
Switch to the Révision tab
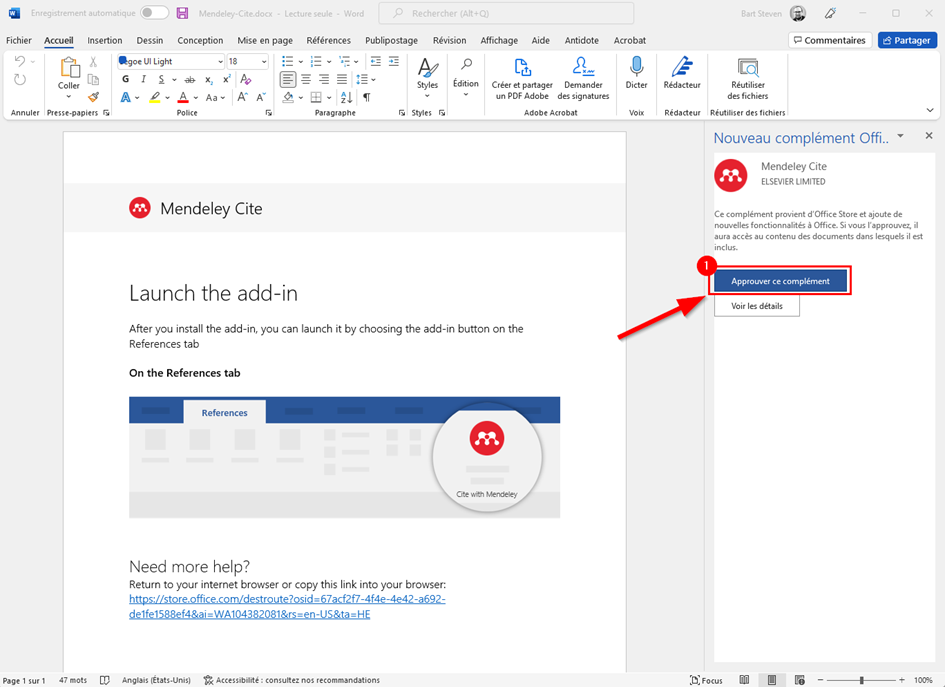click(x=450, y=40)
